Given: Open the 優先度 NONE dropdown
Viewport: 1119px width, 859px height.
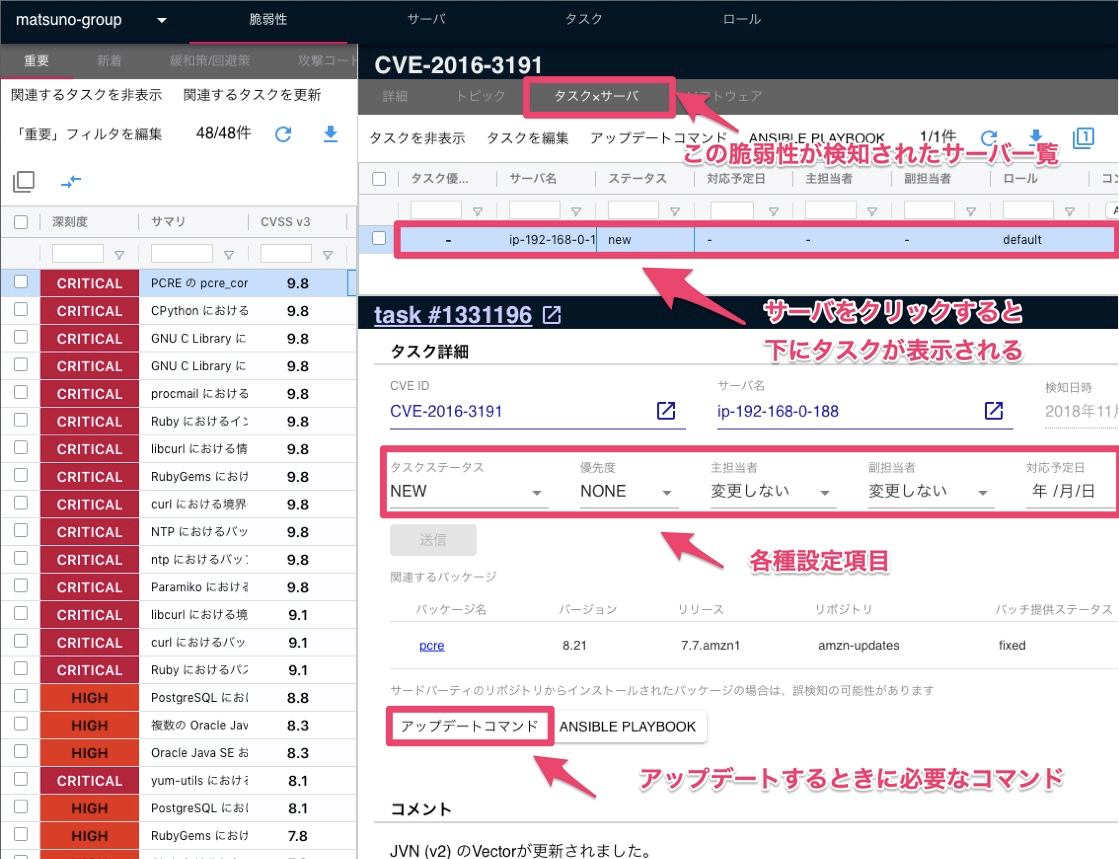Looking at the screenshot, I should (x=628, y=491).
